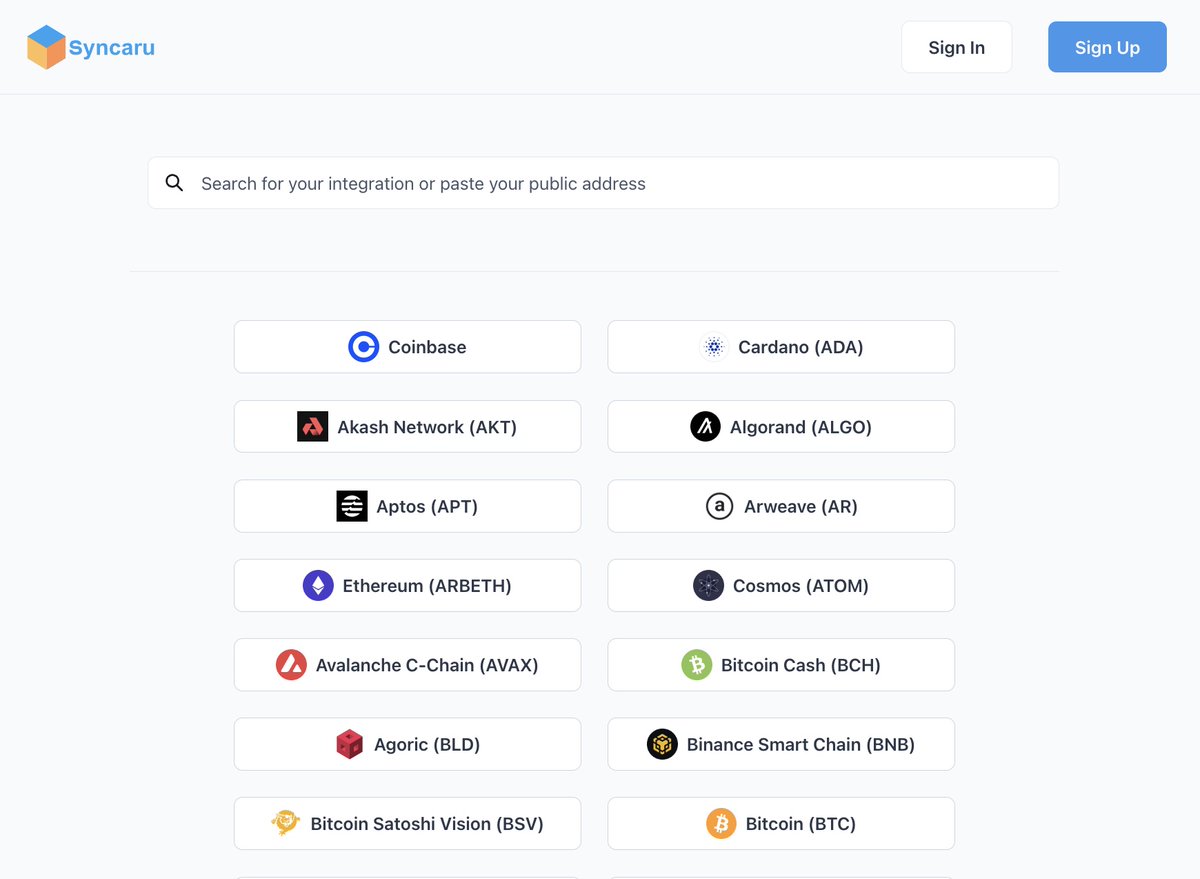Screen dimensions: 1200x879
Task: Click the Agoric red cube icon
Action: 349,744
